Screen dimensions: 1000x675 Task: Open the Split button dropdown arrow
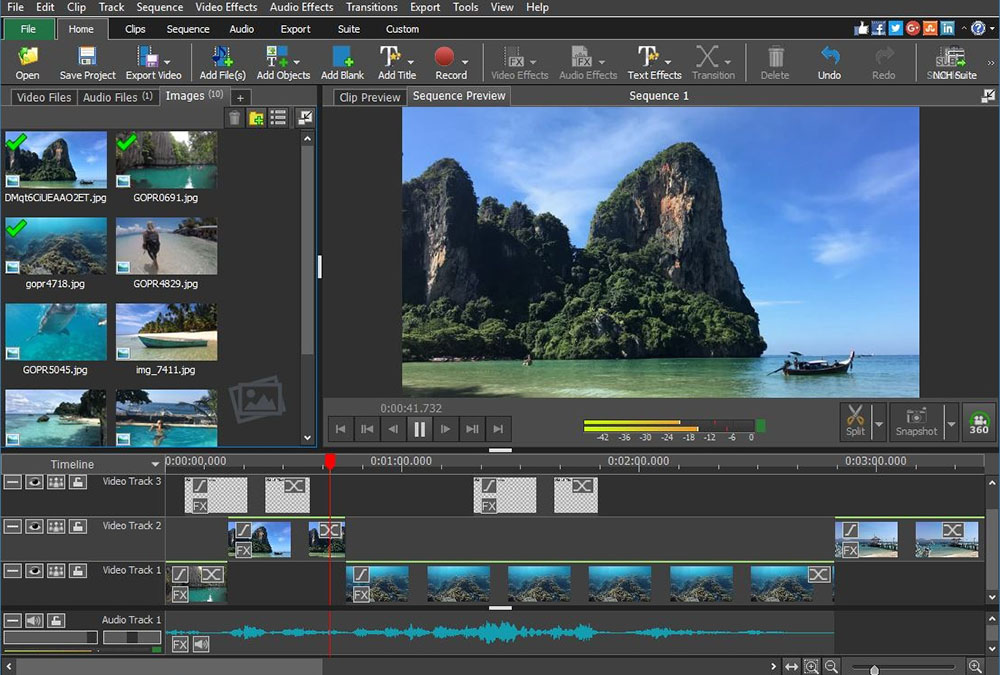click(878, 424)
